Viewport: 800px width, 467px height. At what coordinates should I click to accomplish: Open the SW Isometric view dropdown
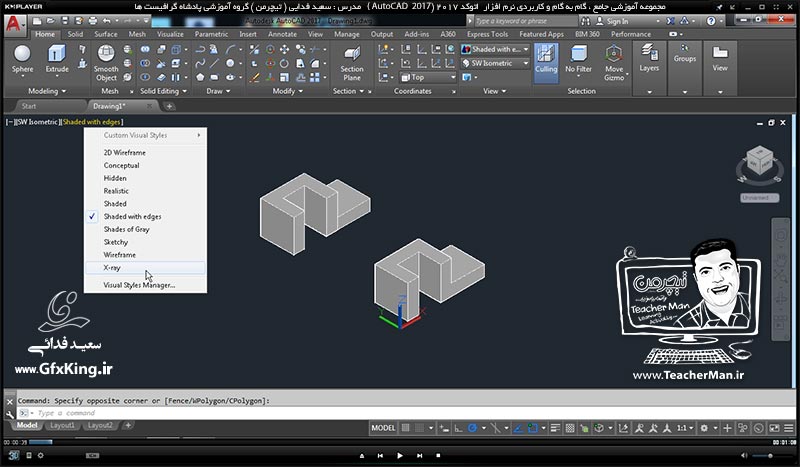[495, 63]
